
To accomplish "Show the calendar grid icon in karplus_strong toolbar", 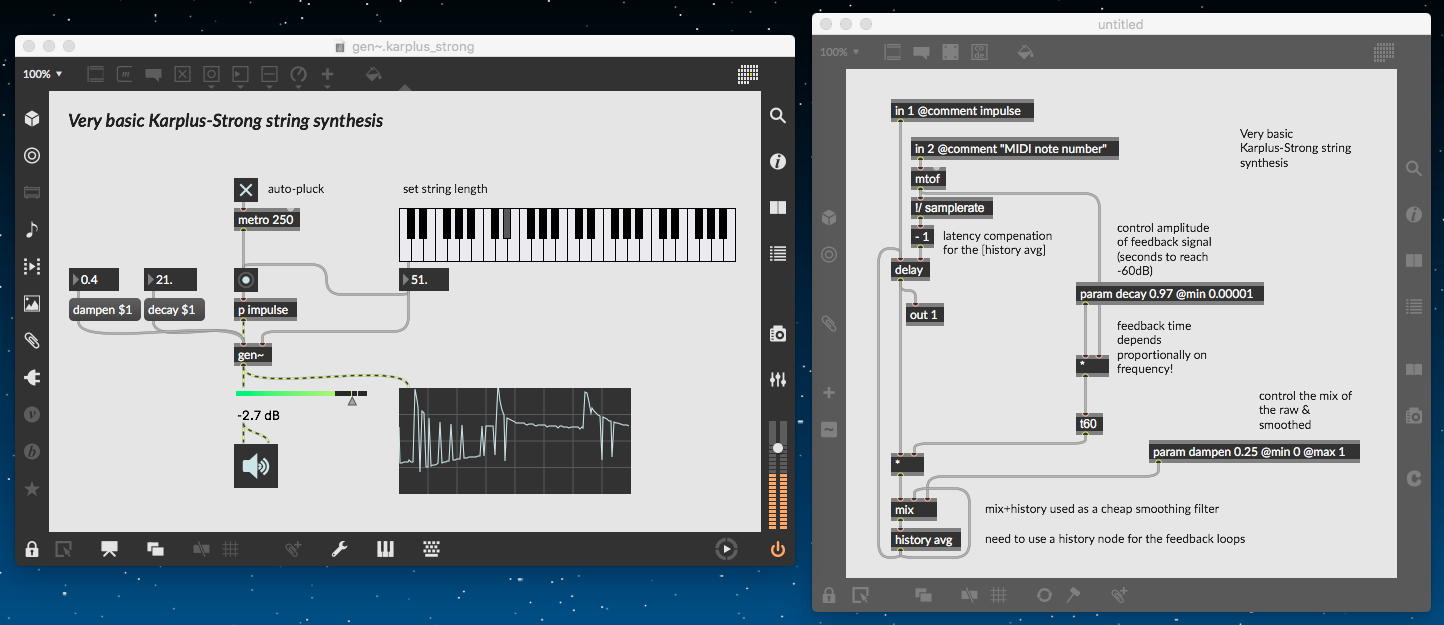I will pos(748,74).
